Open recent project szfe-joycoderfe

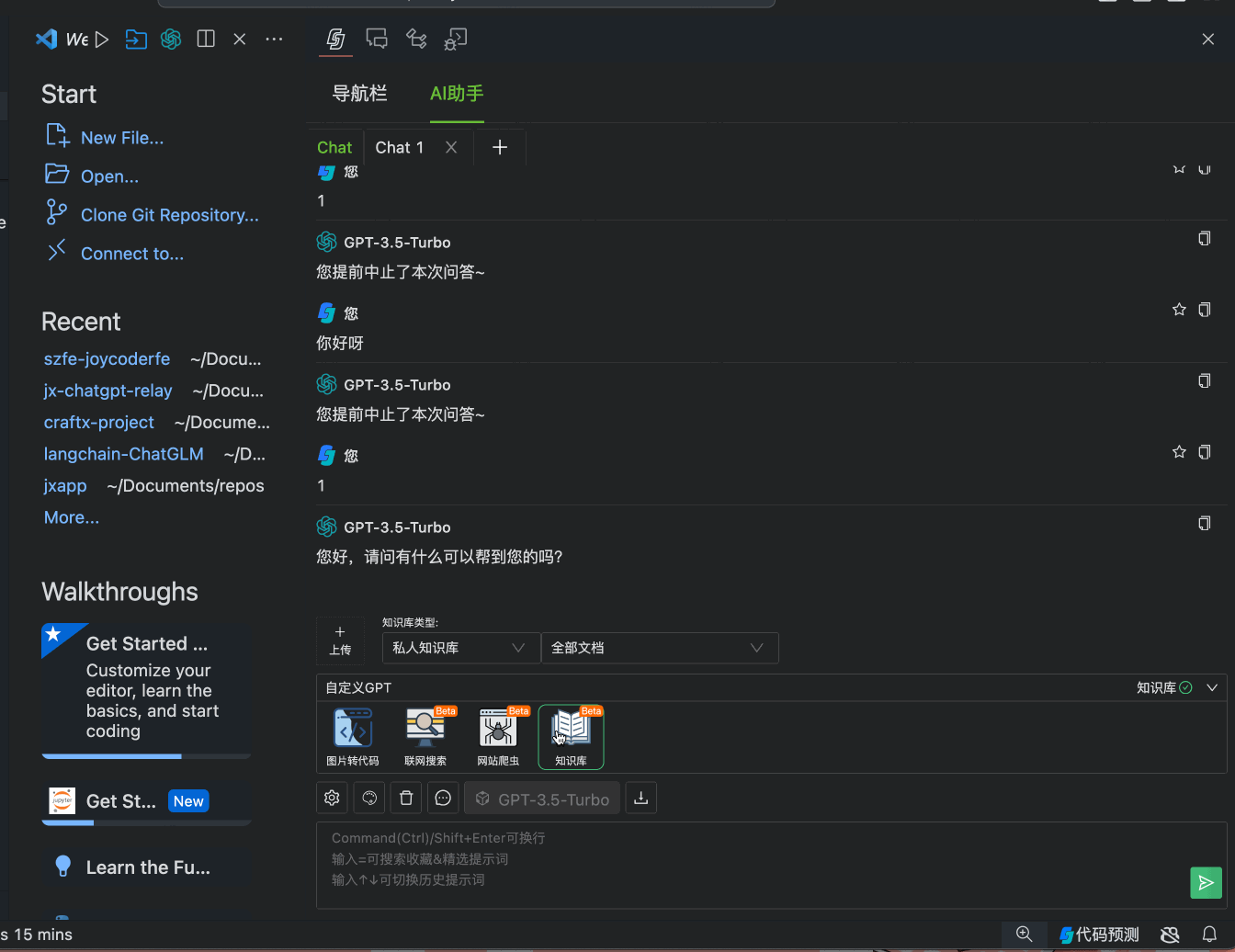[107, 359]
